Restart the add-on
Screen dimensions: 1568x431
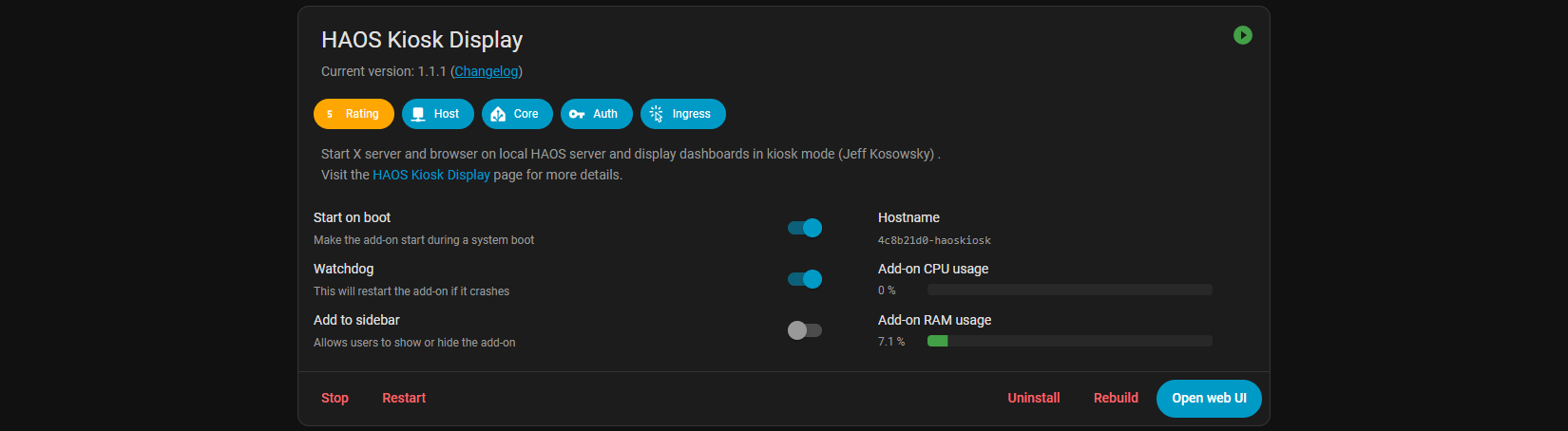pos(404,398)
